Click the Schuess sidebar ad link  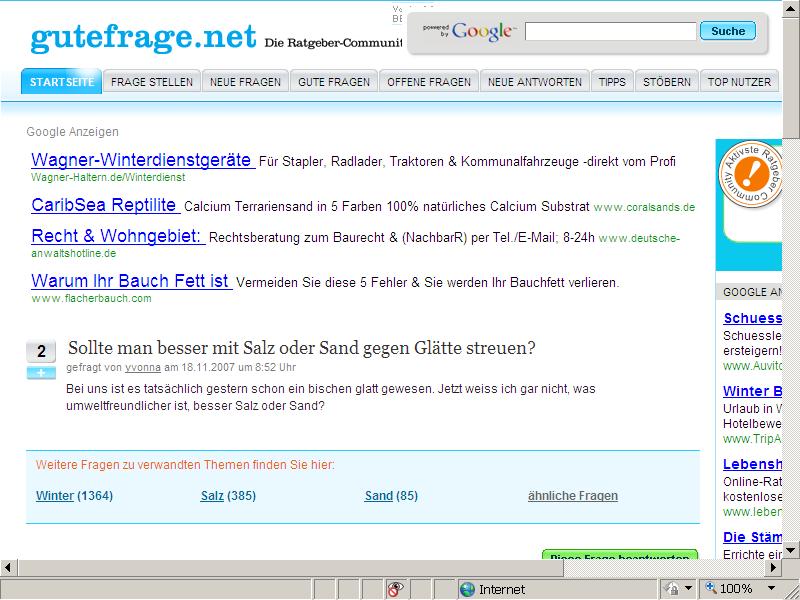[752, 318]
